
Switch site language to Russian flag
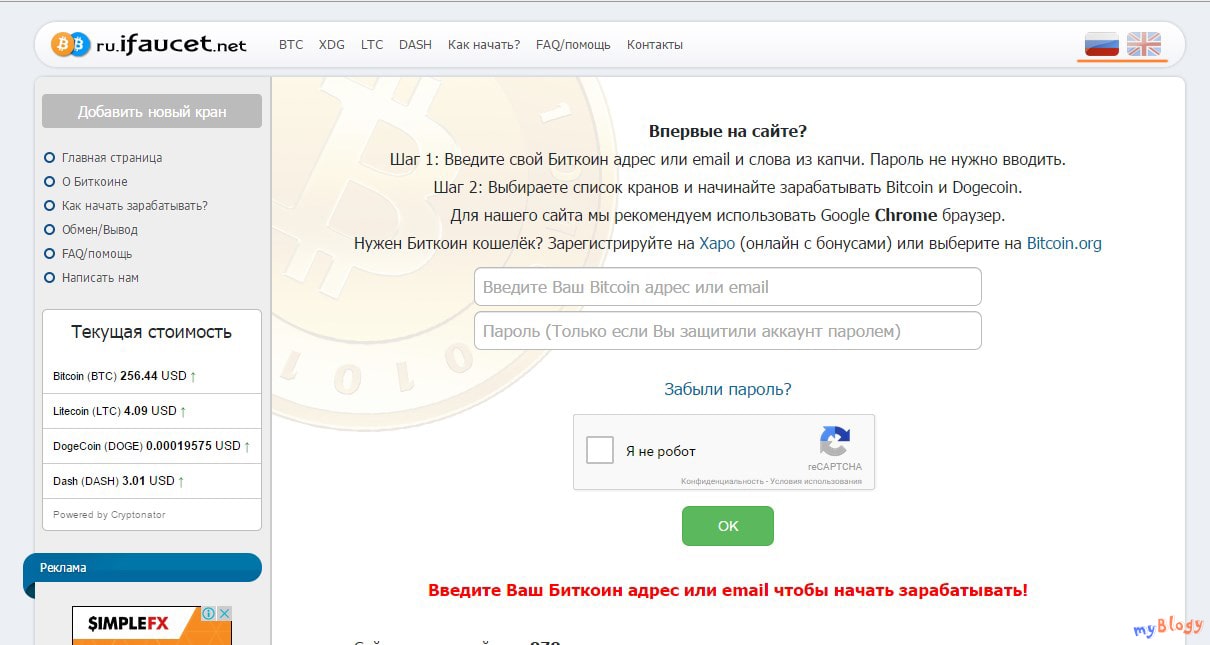coord(1102,44)
